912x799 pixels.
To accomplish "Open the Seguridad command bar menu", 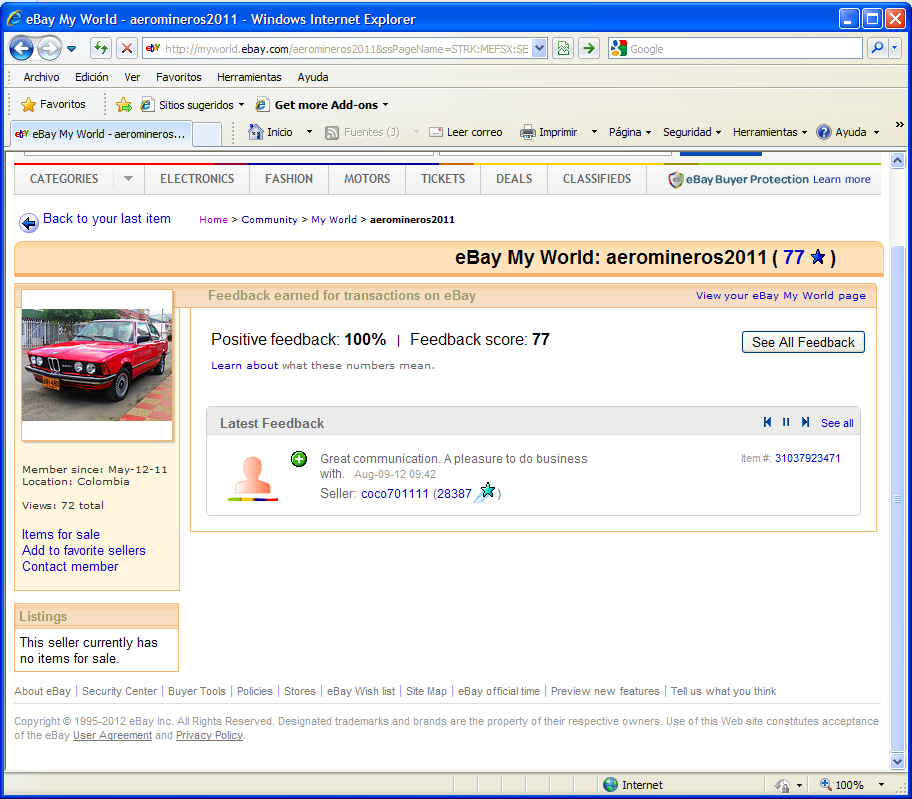I will (692, 132).
